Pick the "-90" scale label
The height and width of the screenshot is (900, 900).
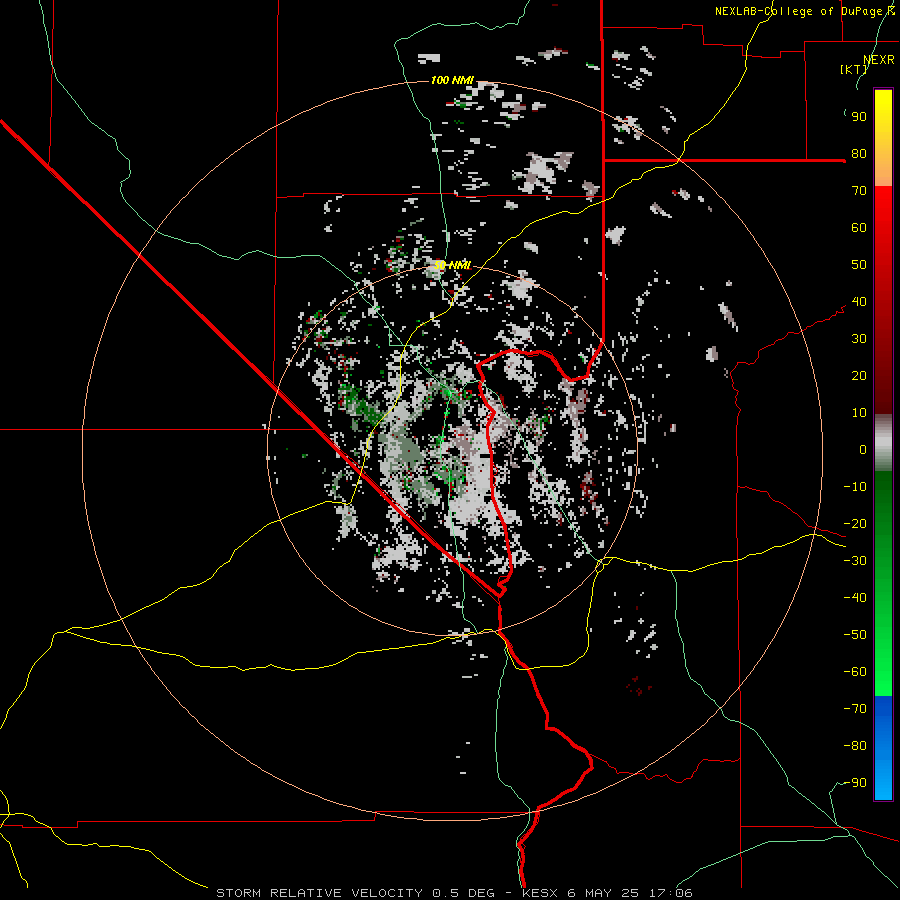tap(855, 783)
